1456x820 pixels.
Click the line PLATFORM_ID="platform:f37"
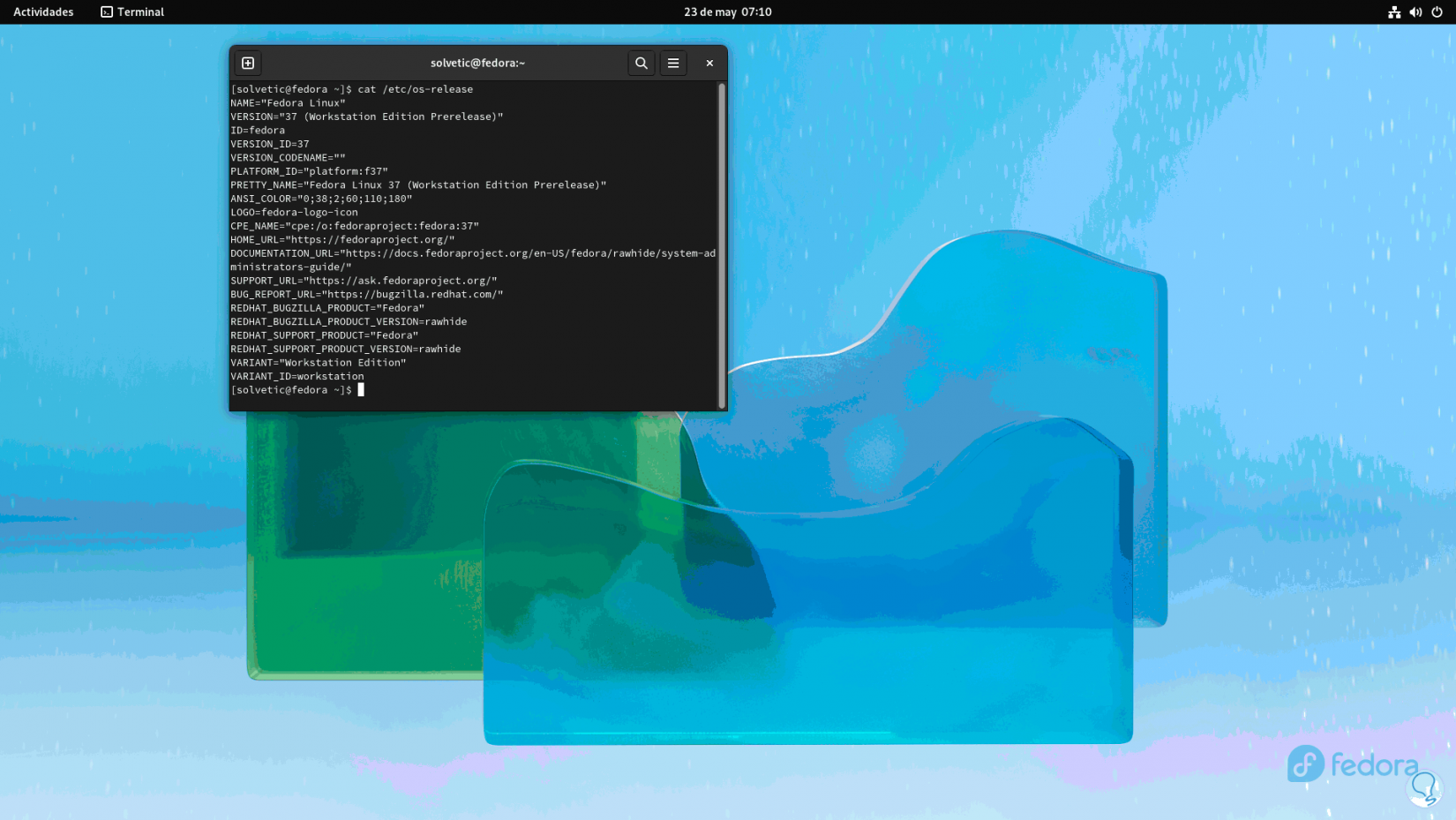(309, 171)
